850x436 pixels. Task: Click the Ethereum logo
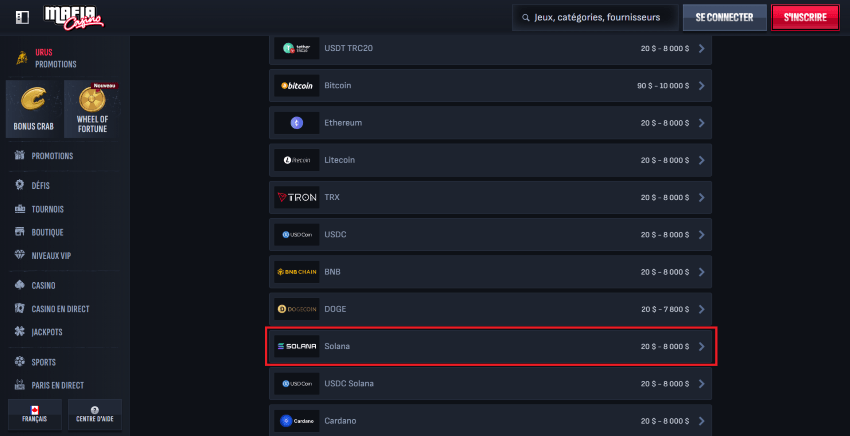(297, 123)
